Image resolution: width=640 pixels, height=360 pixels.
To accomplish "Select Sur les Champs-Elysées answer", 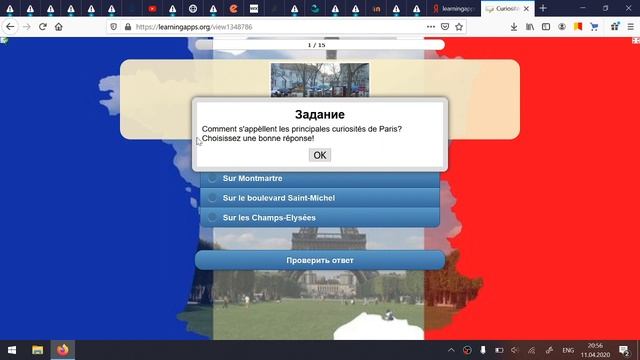I will (320, 218).
